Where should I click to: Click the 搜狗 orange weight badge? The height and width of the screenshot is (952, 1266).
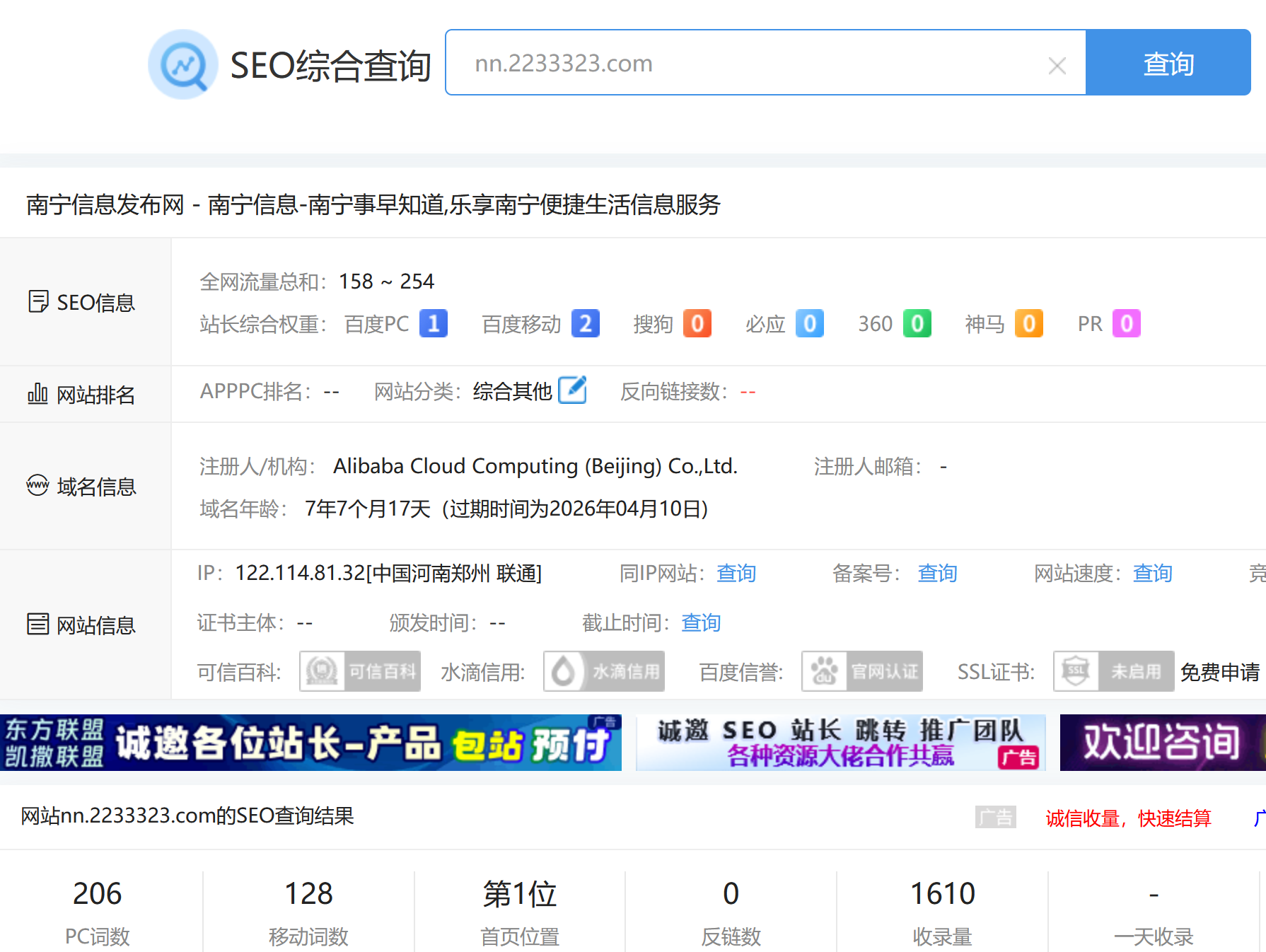point(697,324)
